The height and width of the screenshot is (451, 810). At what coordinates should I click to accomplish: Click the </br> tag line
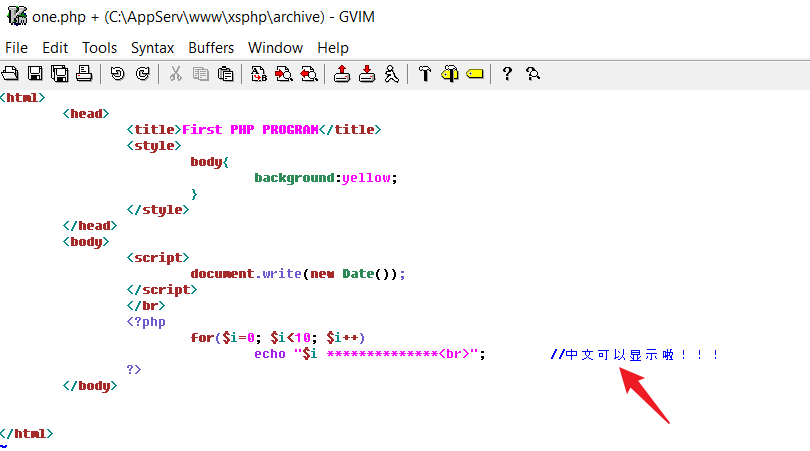pos(146,306)
